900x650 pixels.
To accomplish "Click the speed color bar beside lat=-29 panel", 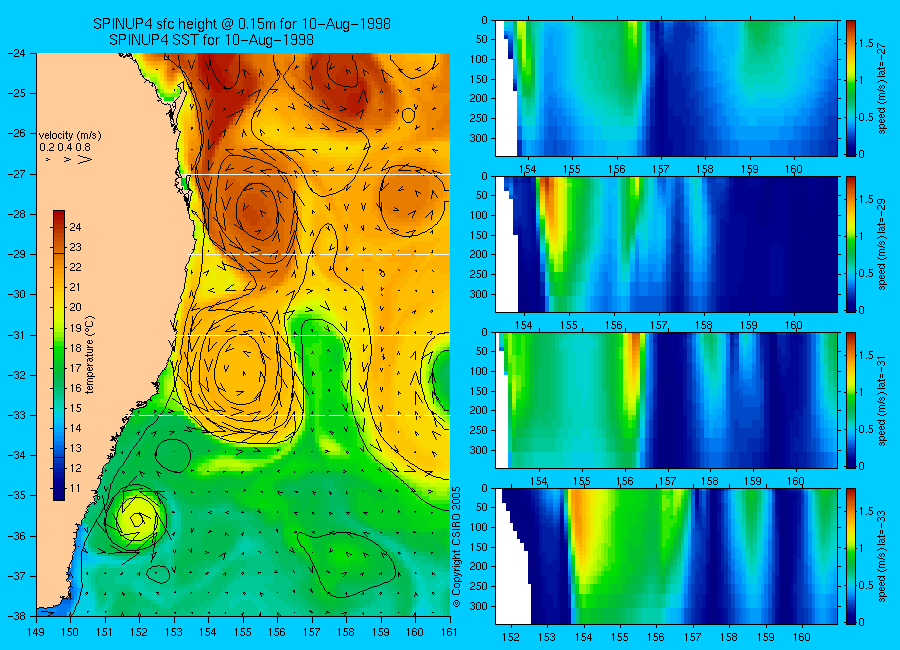I will point(850,244).
